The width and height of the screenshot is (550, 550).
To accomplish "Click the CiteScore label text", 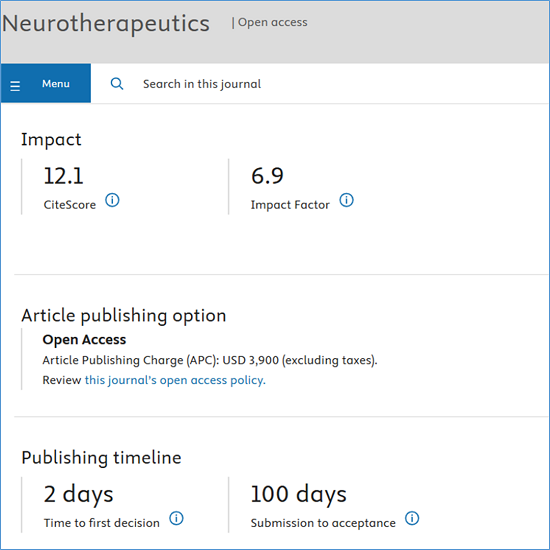I will click(x=69, y=205).
